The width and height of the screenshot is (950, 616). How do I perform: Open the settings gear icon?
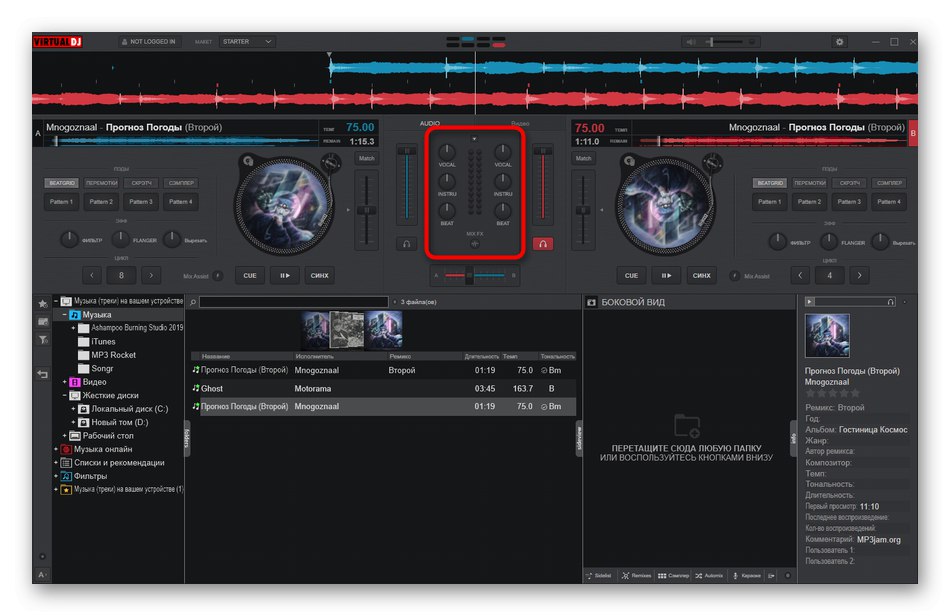click(839, 42)
